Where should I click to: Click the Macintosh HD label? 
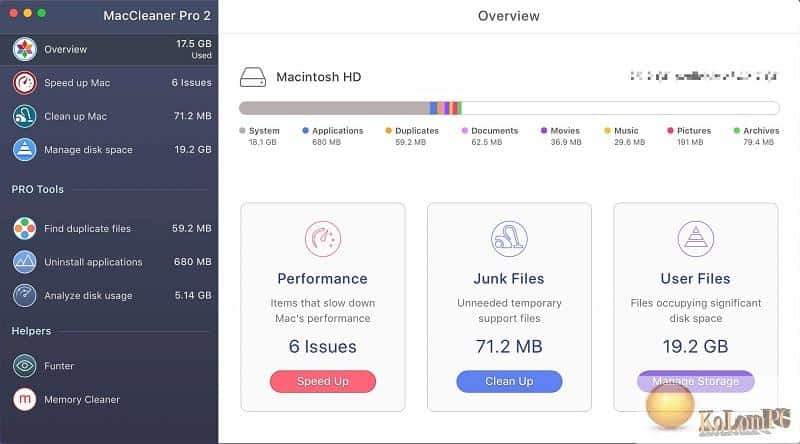319,77
